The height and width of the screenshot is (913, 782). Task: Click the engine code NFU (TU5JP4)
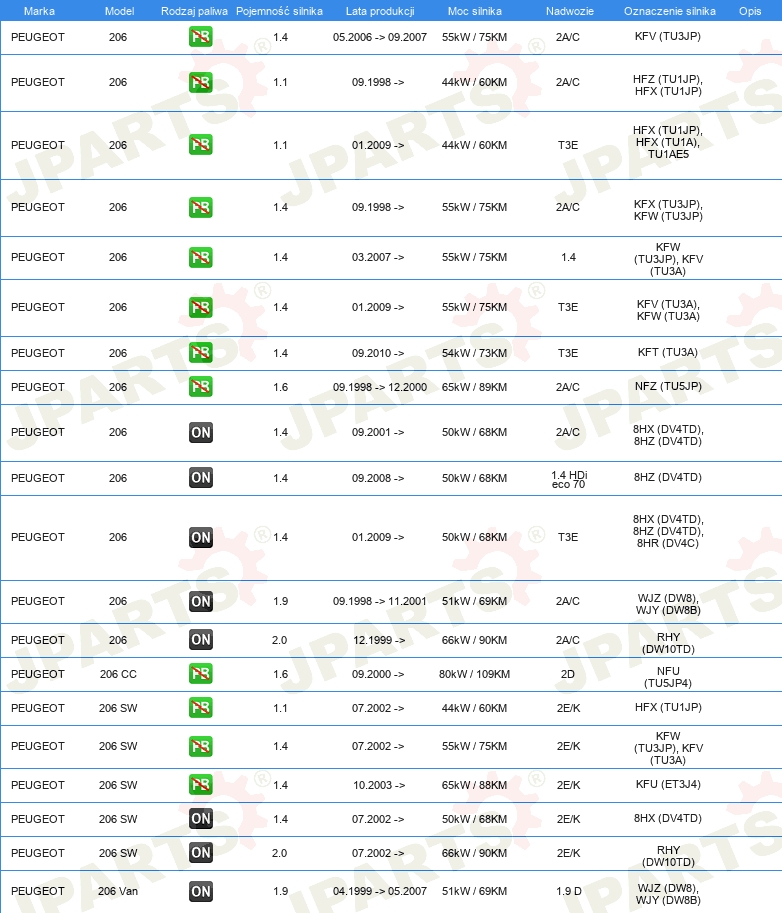668,677
